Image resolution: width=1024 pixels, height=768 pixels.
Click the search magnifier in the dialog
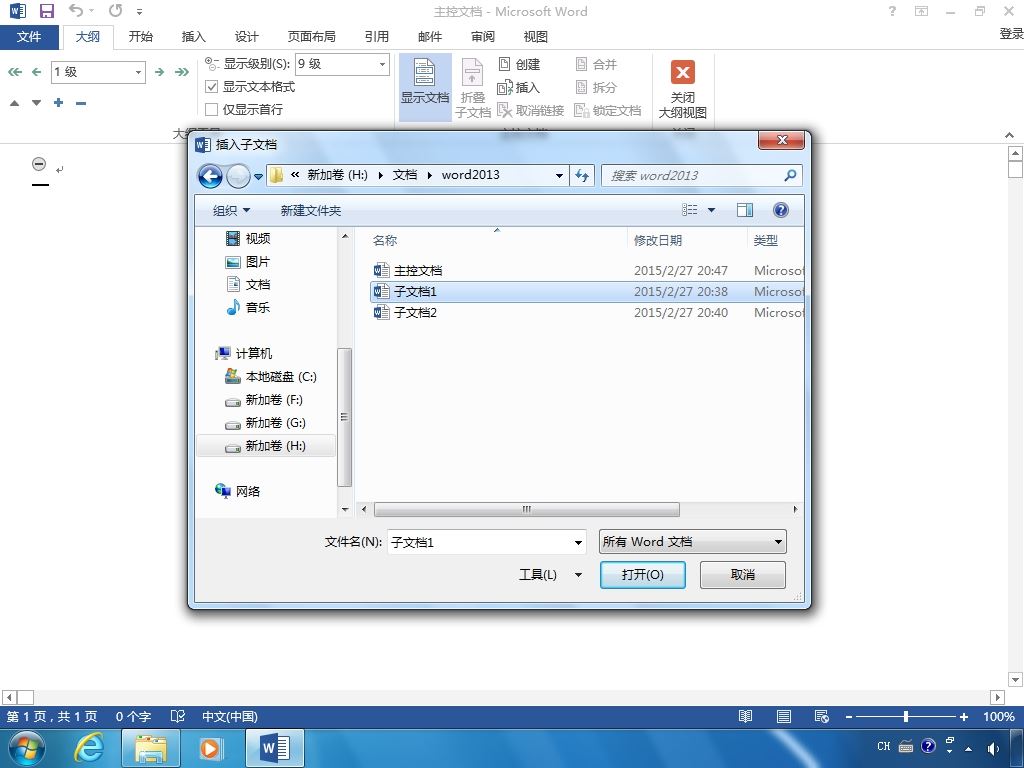790,175
